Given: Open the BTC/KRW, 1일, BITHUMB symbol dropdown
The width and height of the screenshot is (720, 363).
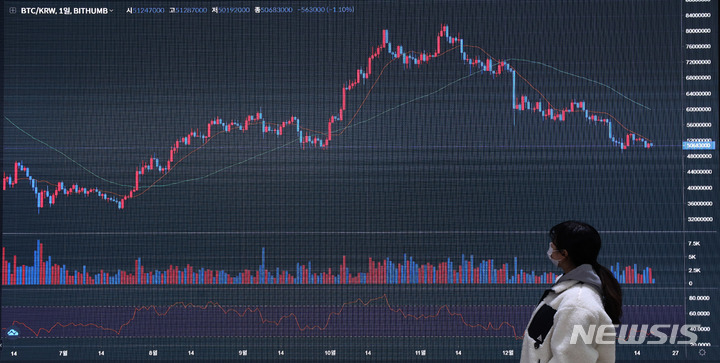Looking at the screenshot, I should tap(64, 10).
